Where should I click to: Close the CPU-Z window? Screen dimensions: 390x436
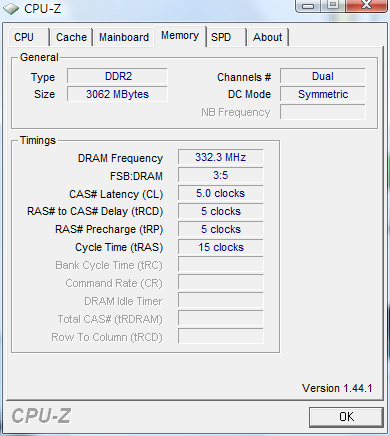pyautogui.click(x=367, y=5)
